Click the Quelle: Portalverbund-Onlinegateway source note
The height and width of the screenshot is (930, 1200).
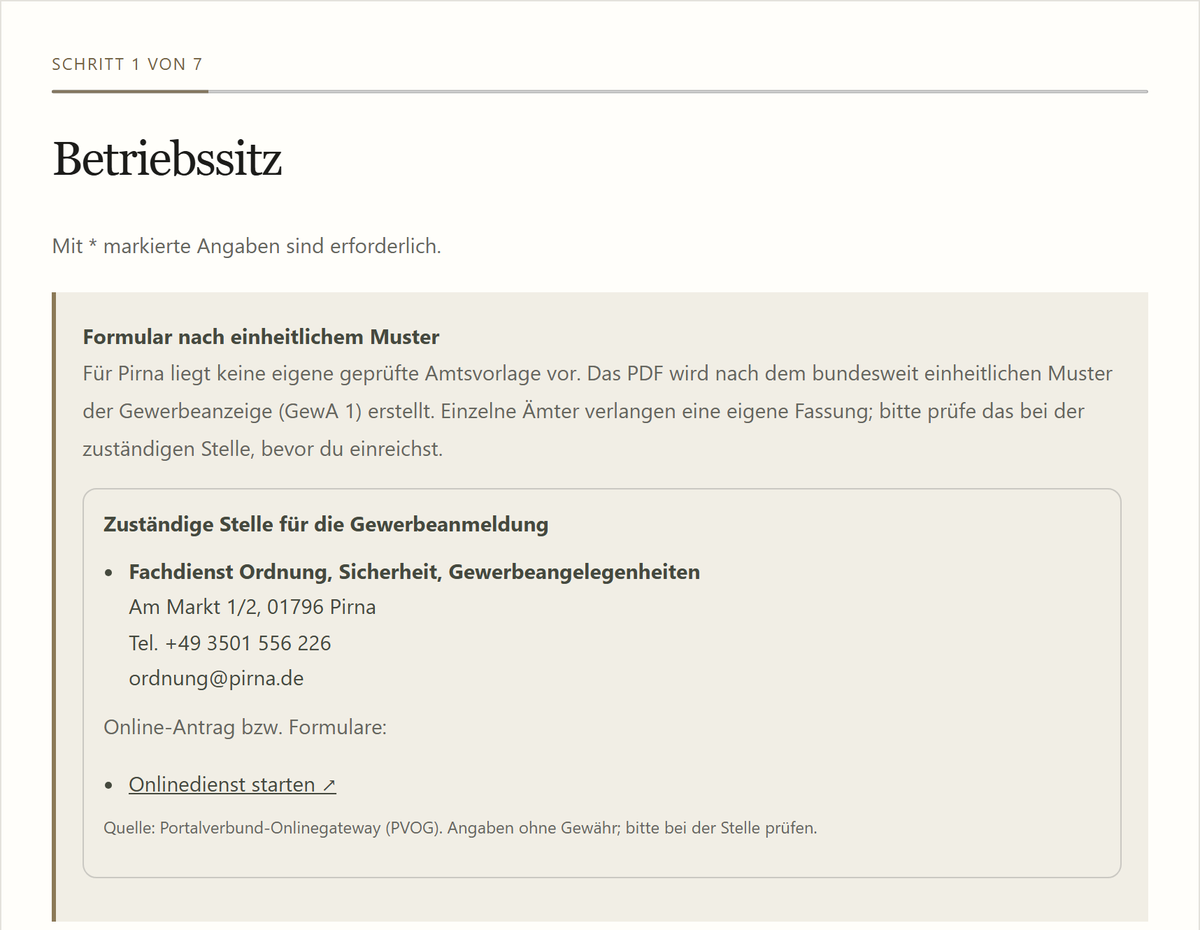point(460,828)
